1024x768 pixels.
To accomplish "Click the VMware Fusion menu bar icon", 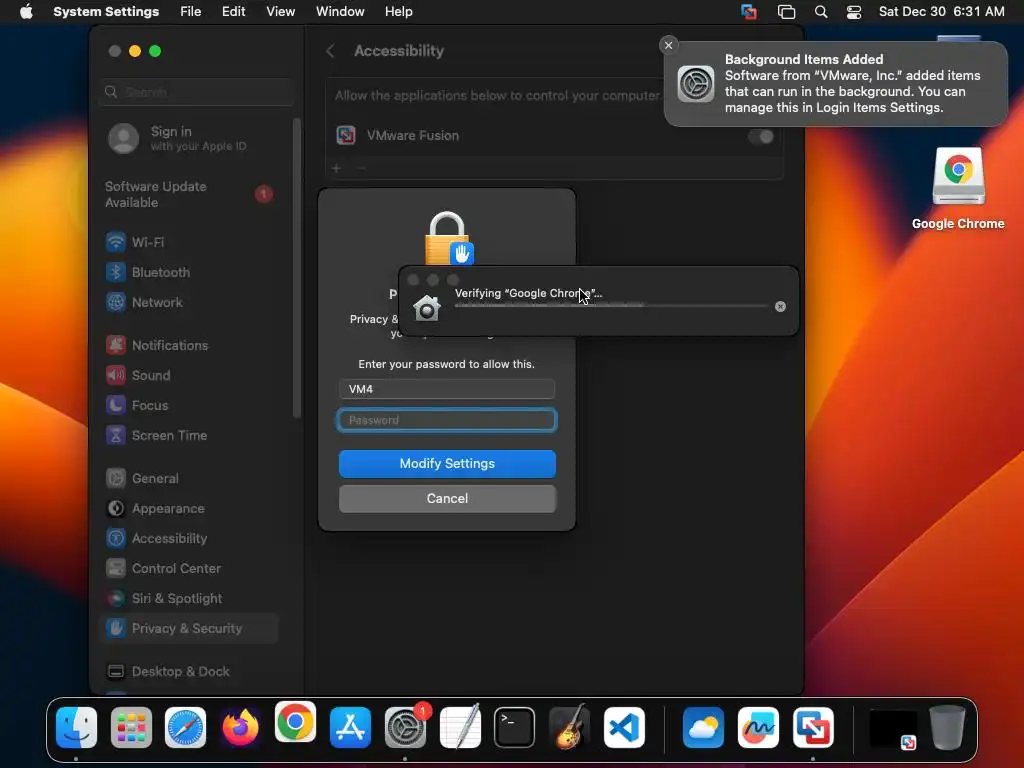I will click(749, 12).
